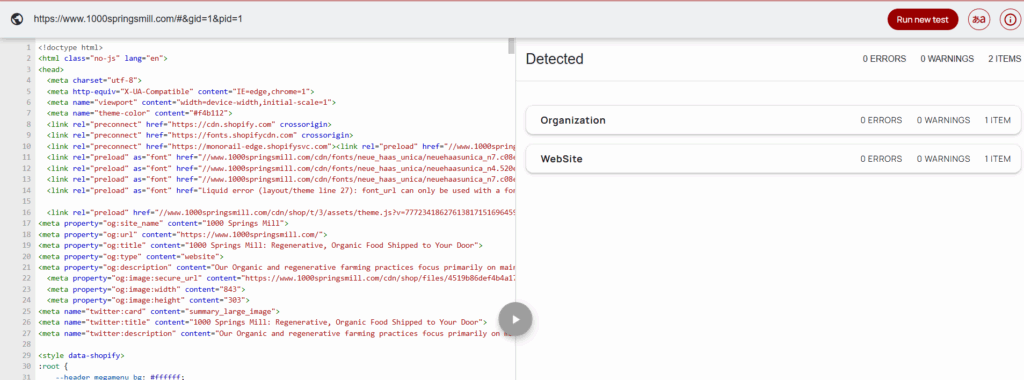Click the 2 ITEMS summary count
Screen dimensions: 1024x380
pyautogui.click(x=1004, y=59)
